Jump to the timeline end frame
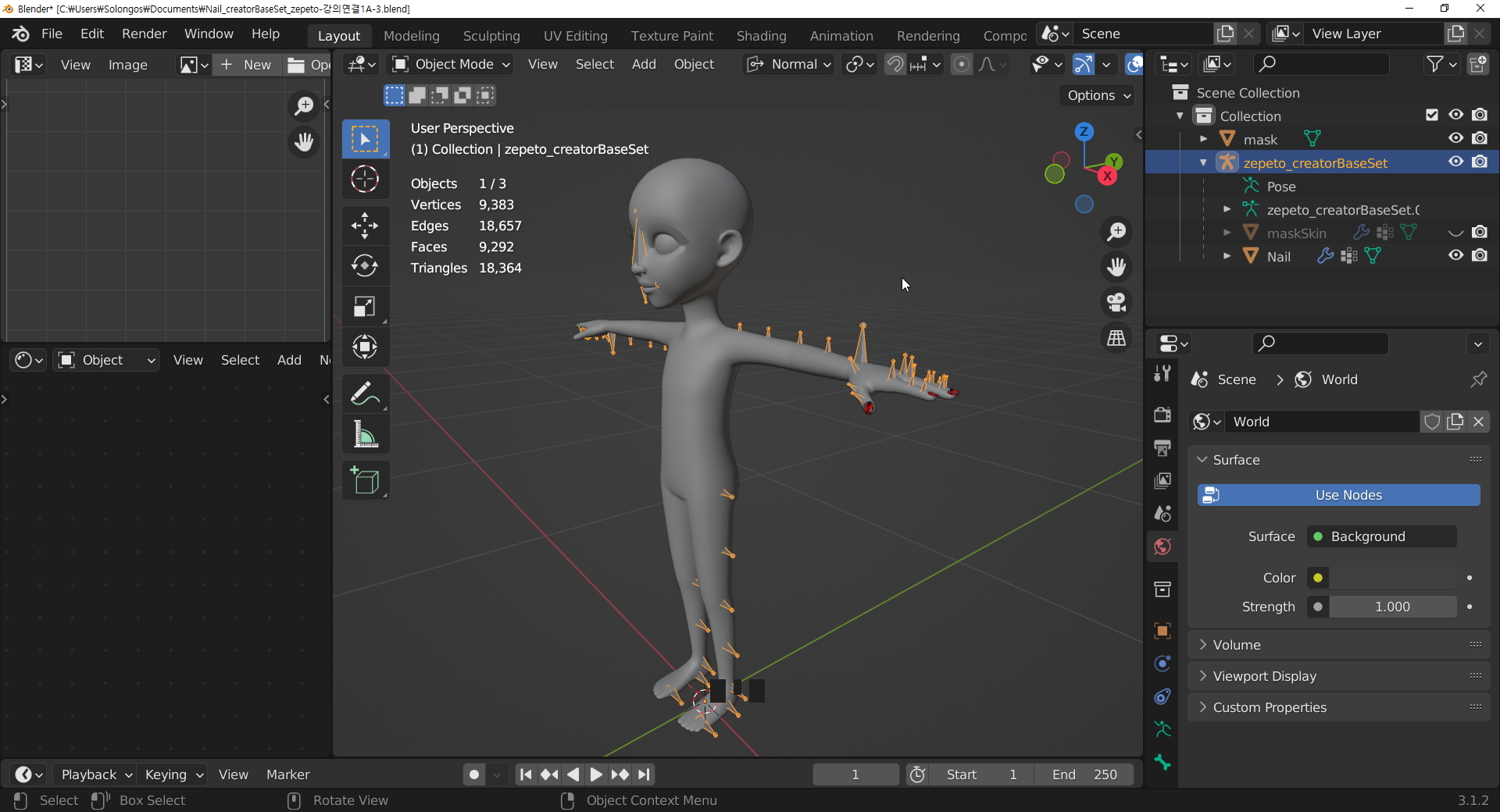 point(644,775)
